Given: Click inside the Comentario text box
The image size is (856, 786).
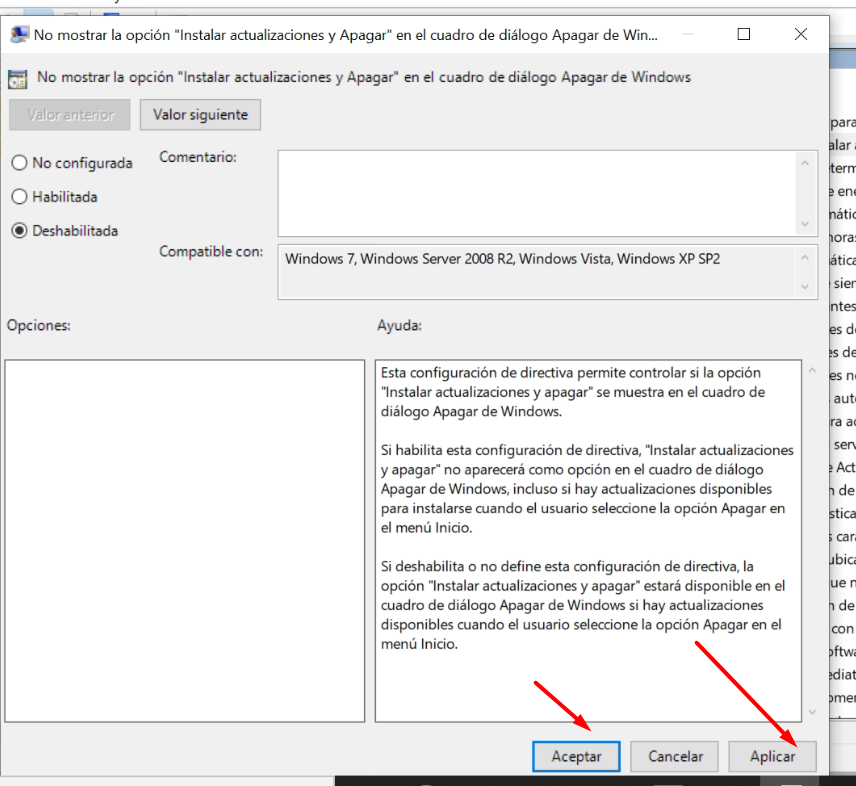Looking at the screenshot, I should pos(535,193).
